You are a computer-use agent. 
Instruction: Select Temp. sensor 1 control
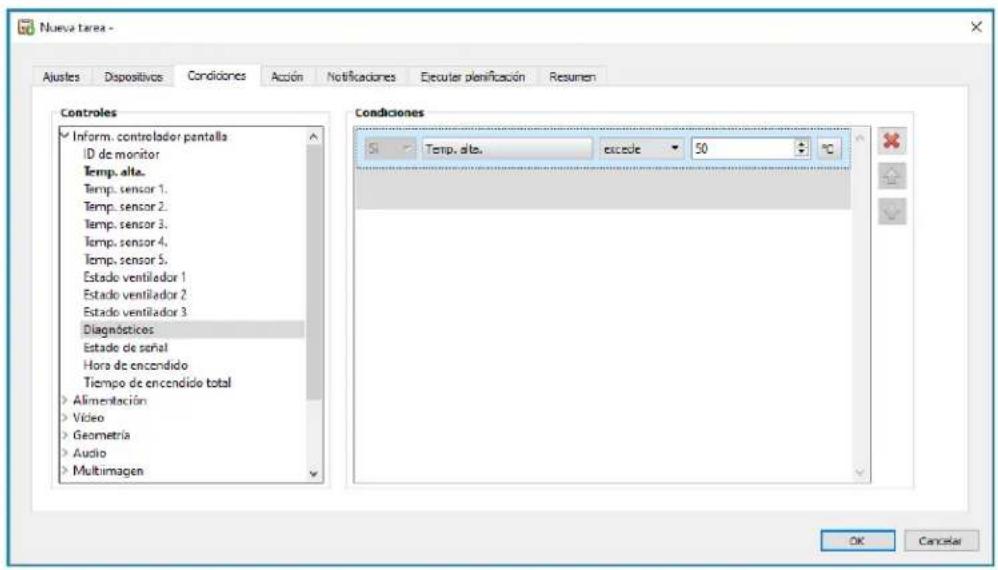[125, 189]
